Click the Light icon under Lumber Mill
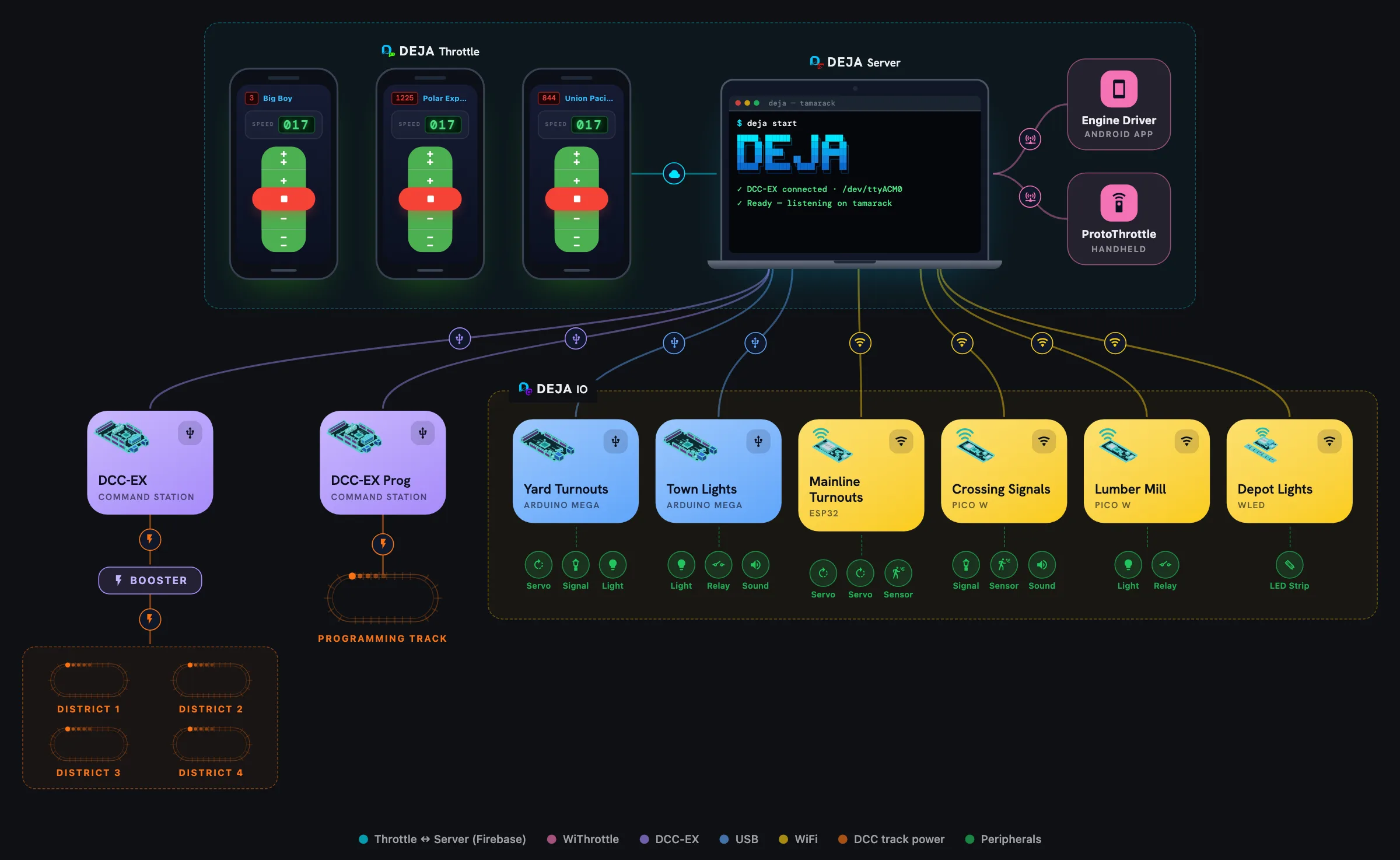This screenshot has height=860, width=1400. click(1128, 565)
